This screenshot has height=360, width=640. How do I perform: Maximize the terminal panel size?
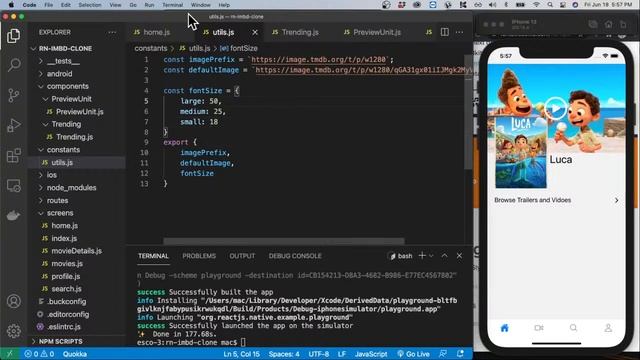(444, 256)
